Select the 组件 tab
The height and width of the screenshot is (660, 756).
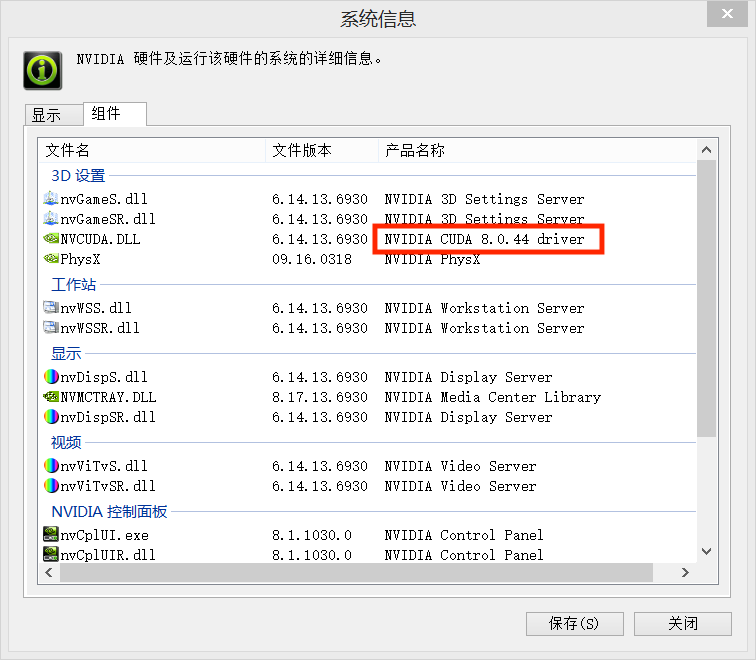115,114
